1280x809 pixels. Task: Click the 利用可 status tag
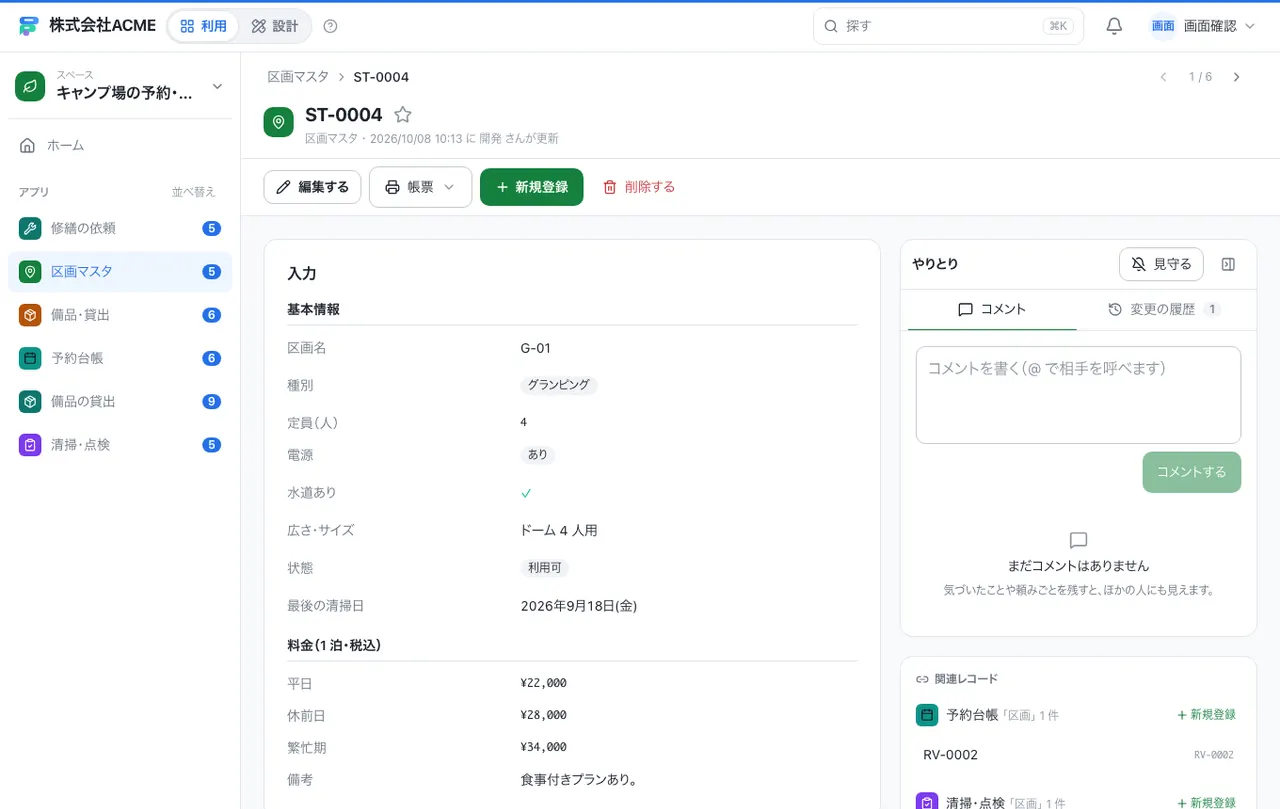point(545,568)
